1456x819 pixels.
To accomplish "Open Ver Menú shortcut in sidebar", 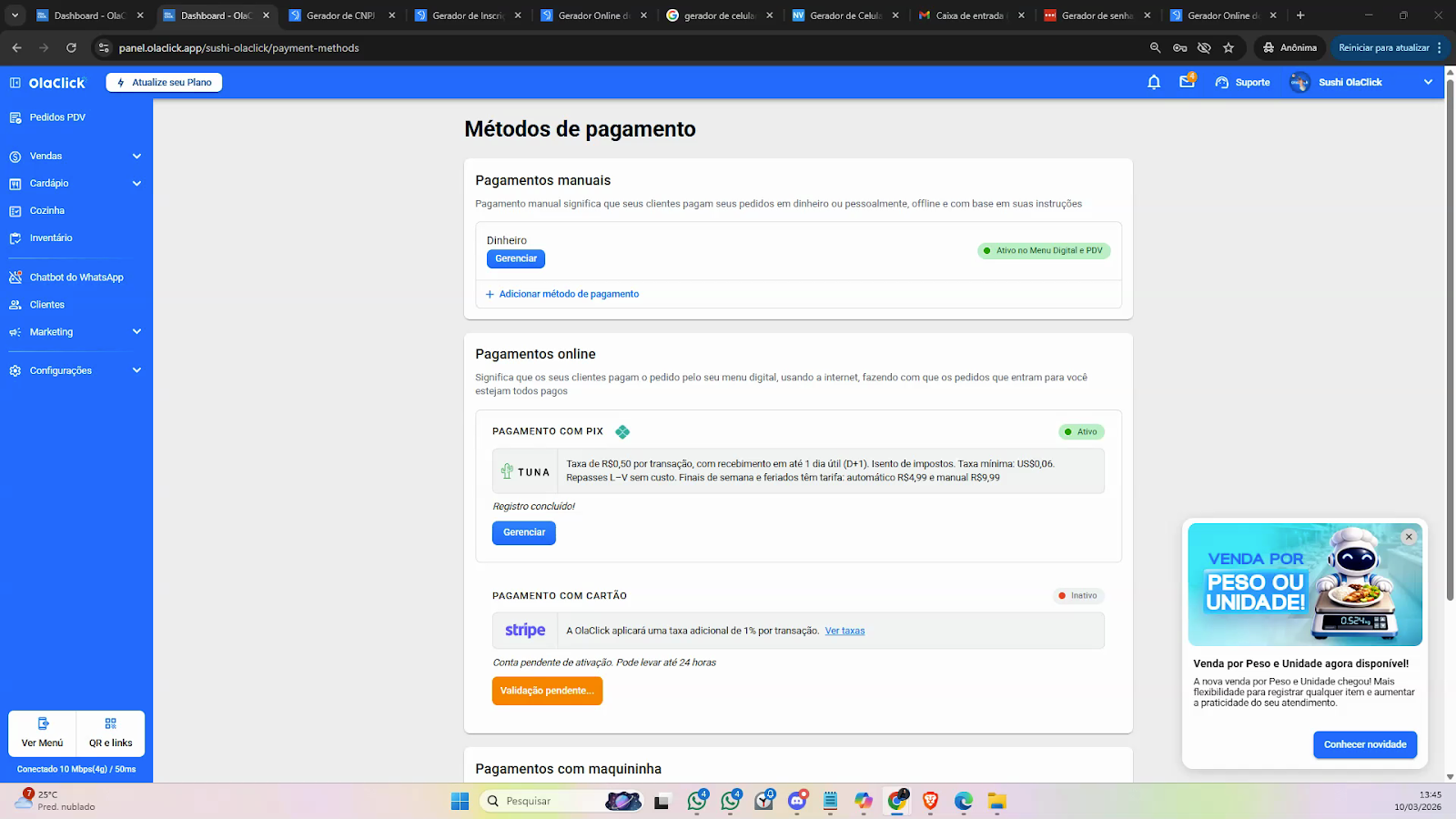I will point(43,733).
